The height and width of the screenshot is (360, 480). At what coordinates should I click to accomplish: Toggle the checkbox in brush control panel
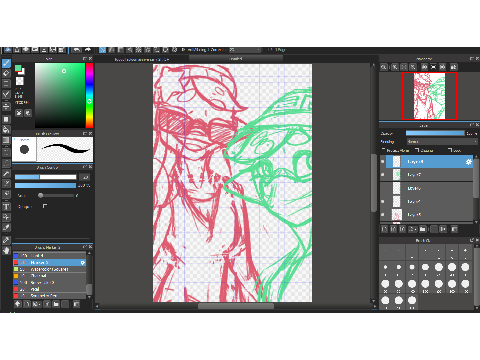click(x=45, y=206)
